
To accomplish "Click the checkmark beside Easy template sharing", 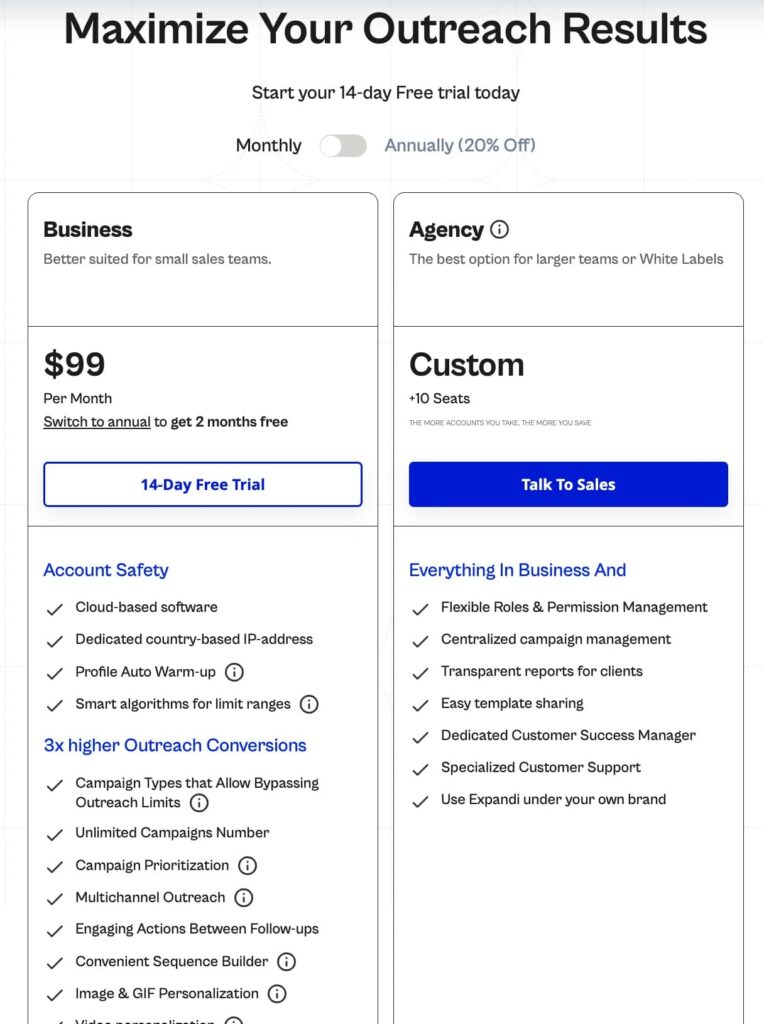I will click(421, 704).
